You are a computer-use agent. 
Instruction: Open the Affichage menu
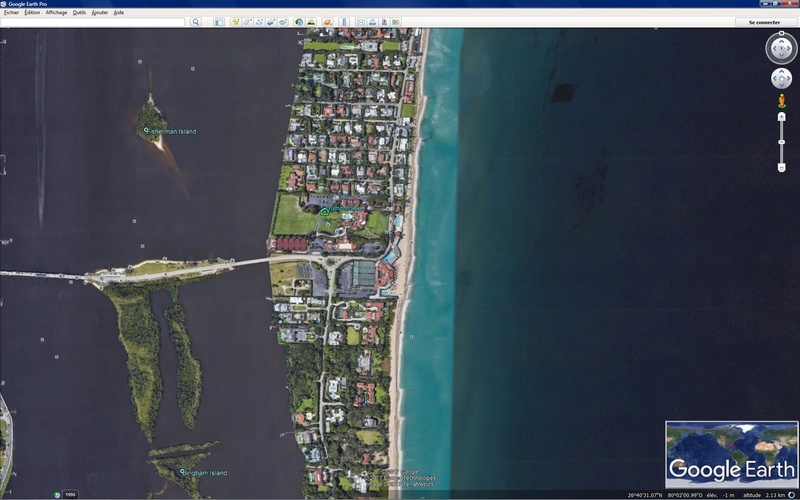56,12
